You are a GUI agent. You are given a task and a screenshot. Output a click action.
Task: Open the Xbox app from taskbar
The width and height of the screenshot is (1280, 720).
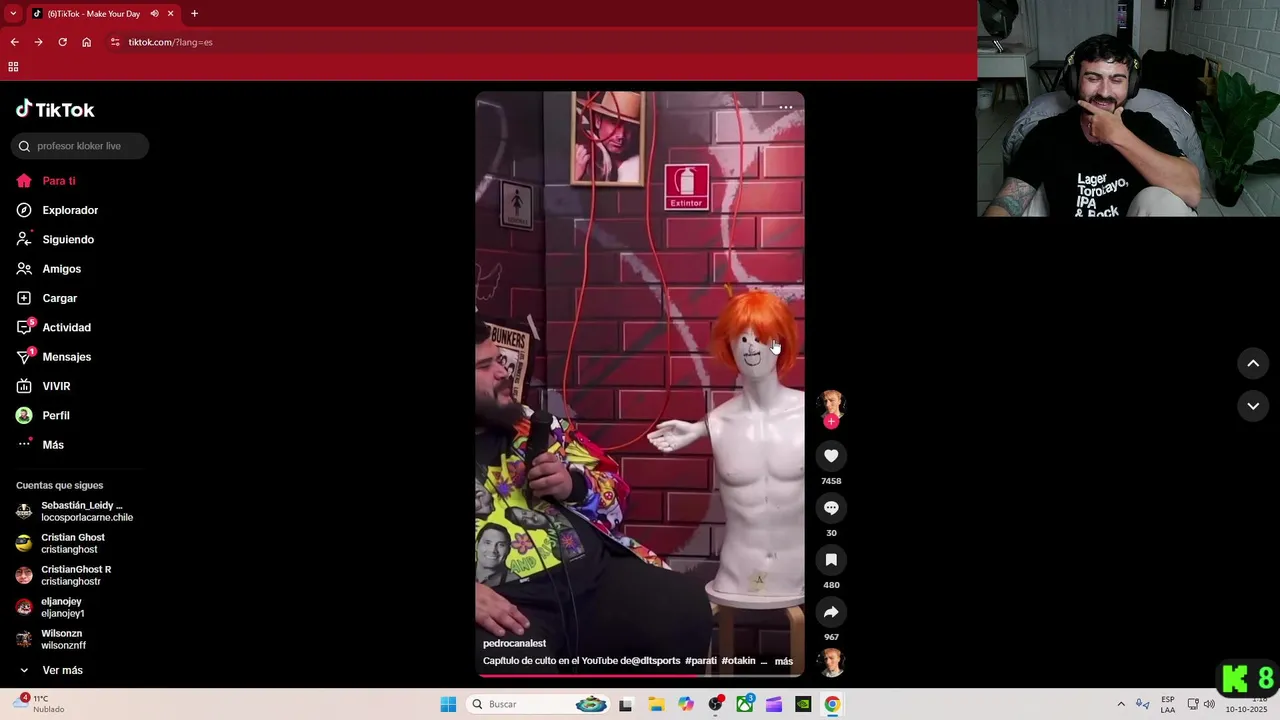(745, 704)
